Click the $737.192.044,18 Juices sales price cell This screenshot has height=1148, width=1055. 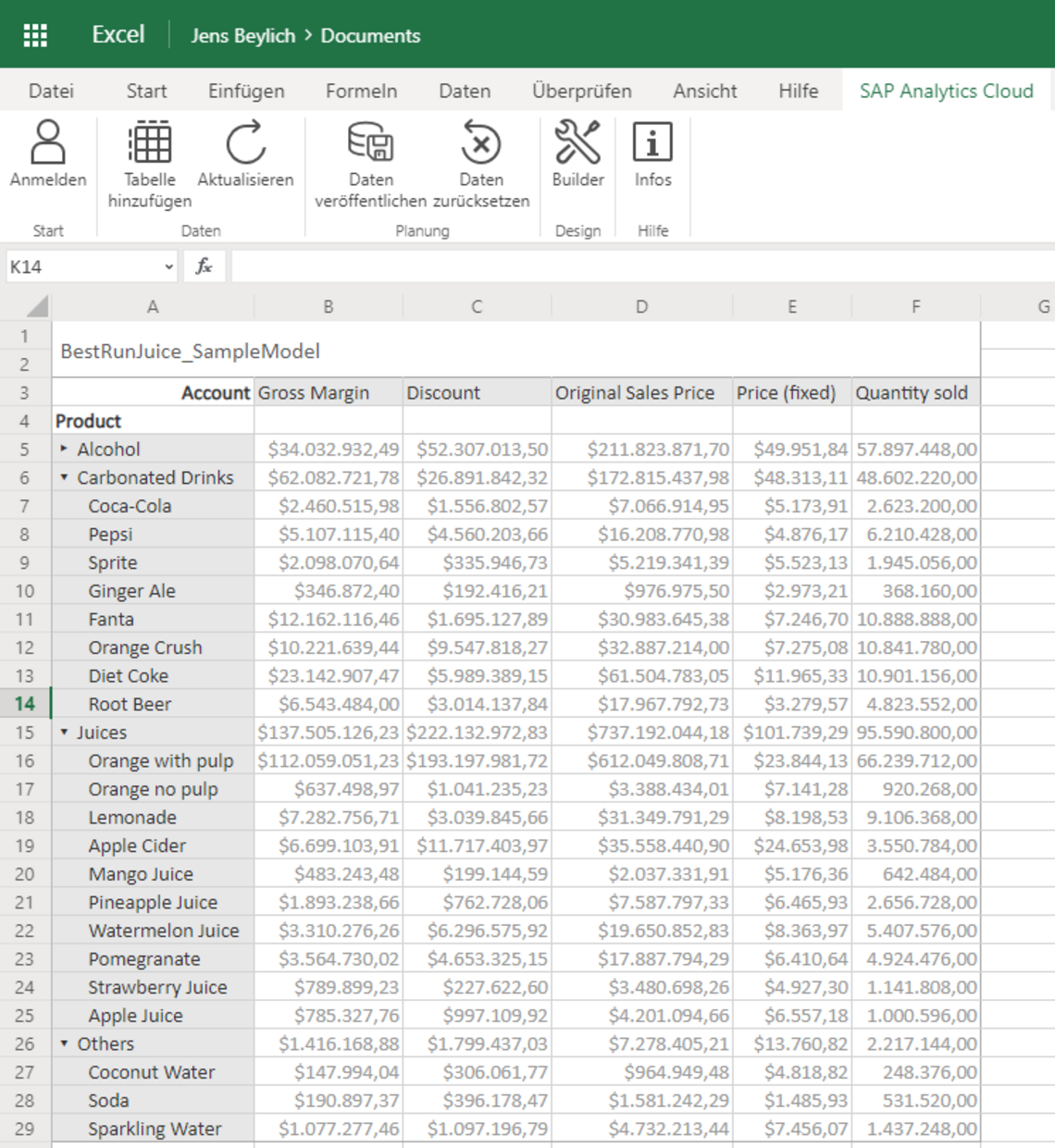click(641, 732)
